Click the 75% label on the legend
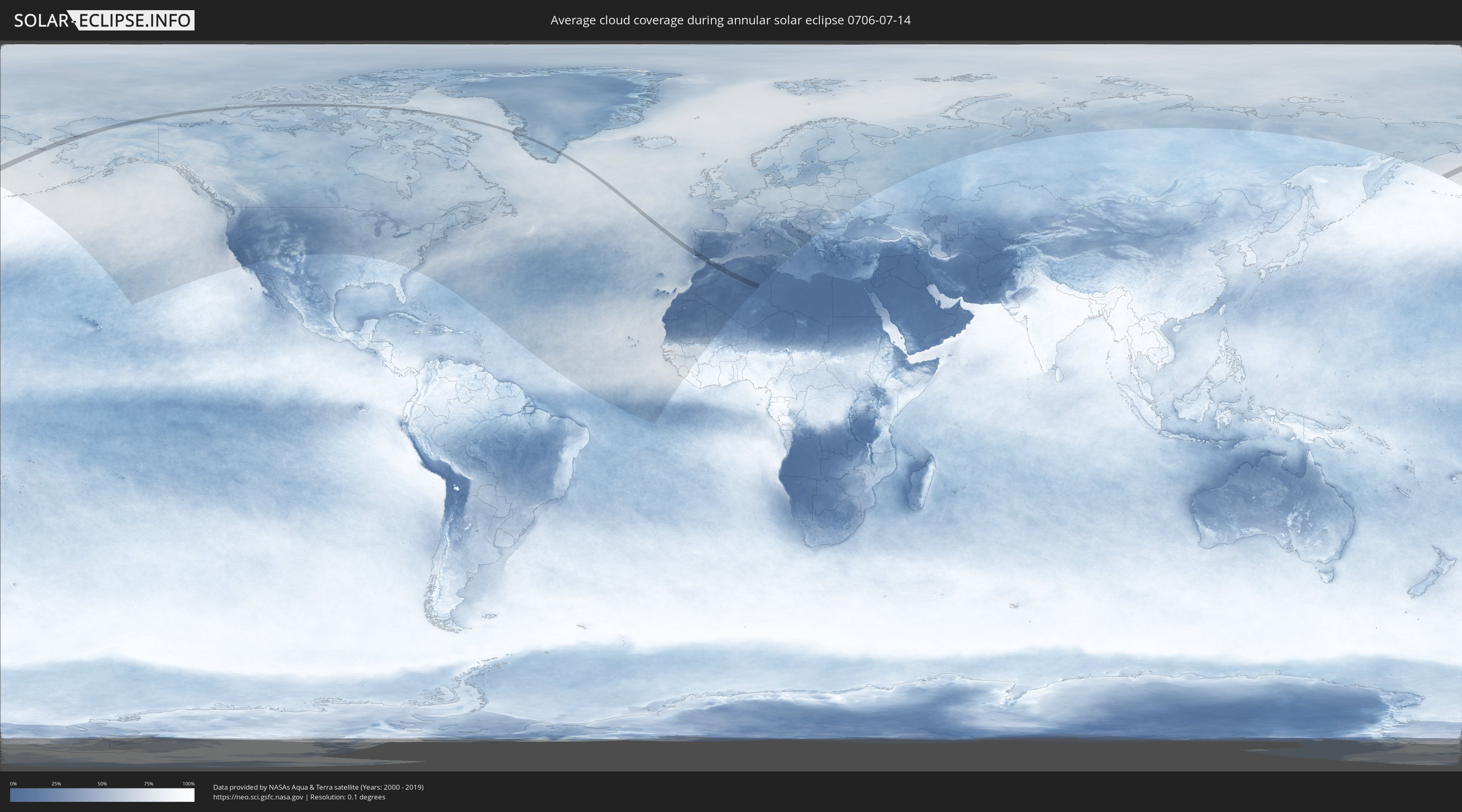 click(x=148, y=784)
